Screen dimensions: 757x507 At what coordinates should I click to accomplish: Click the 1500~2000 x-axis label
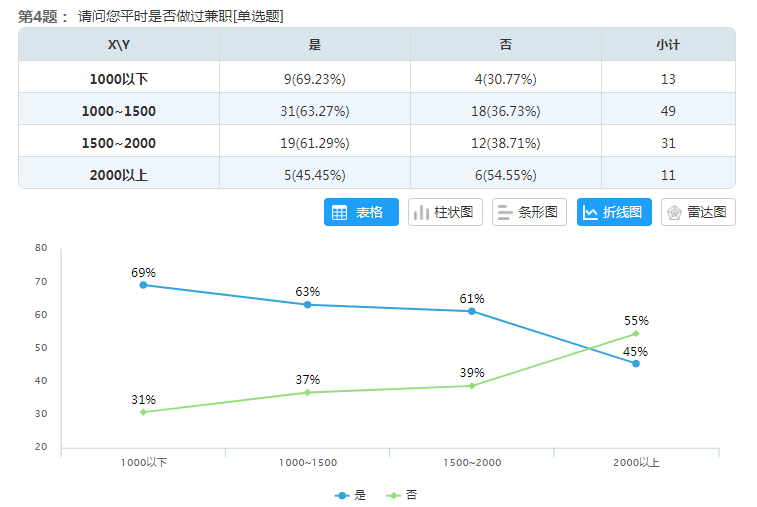pyautogui.click(x=472, y=463)
